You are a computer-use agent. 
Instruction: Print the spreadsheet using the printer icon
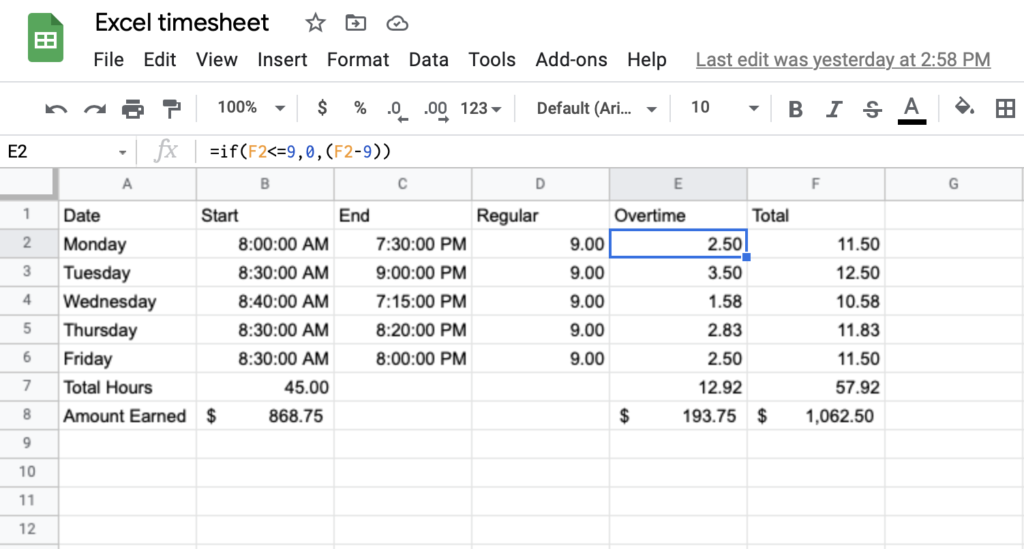132,108
